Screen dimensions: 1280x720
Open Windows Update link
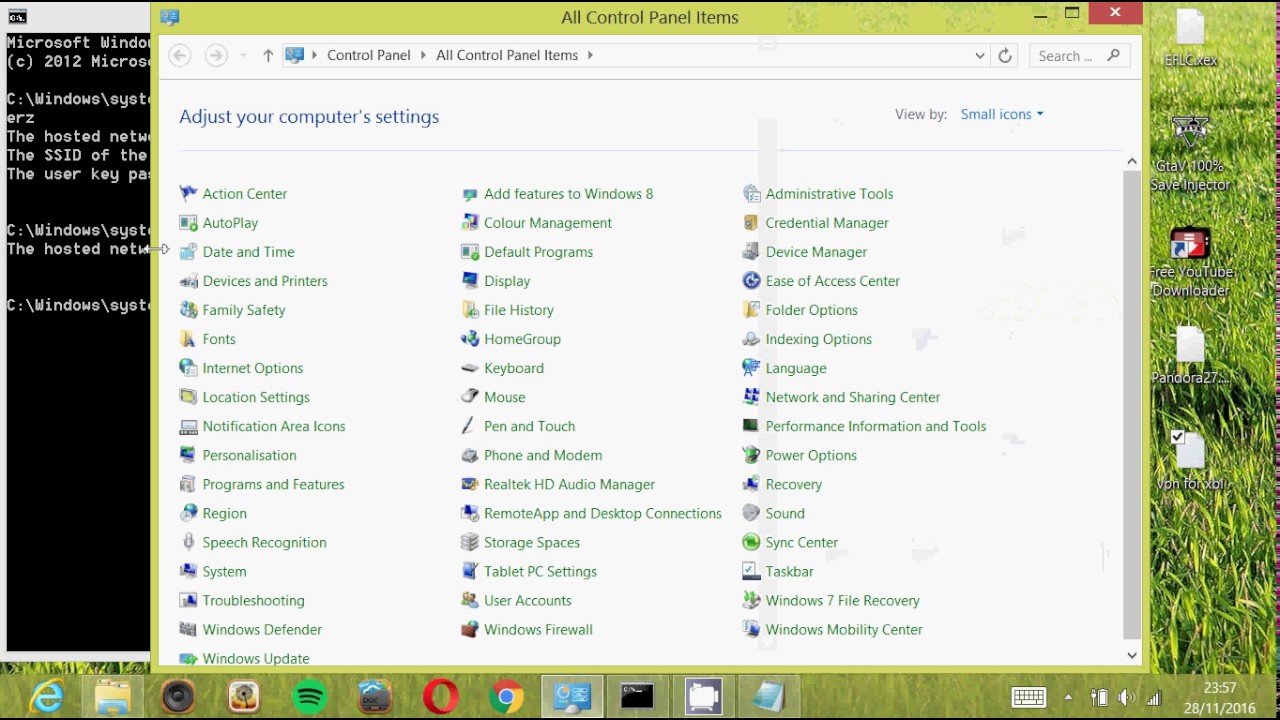pos(256,658)
